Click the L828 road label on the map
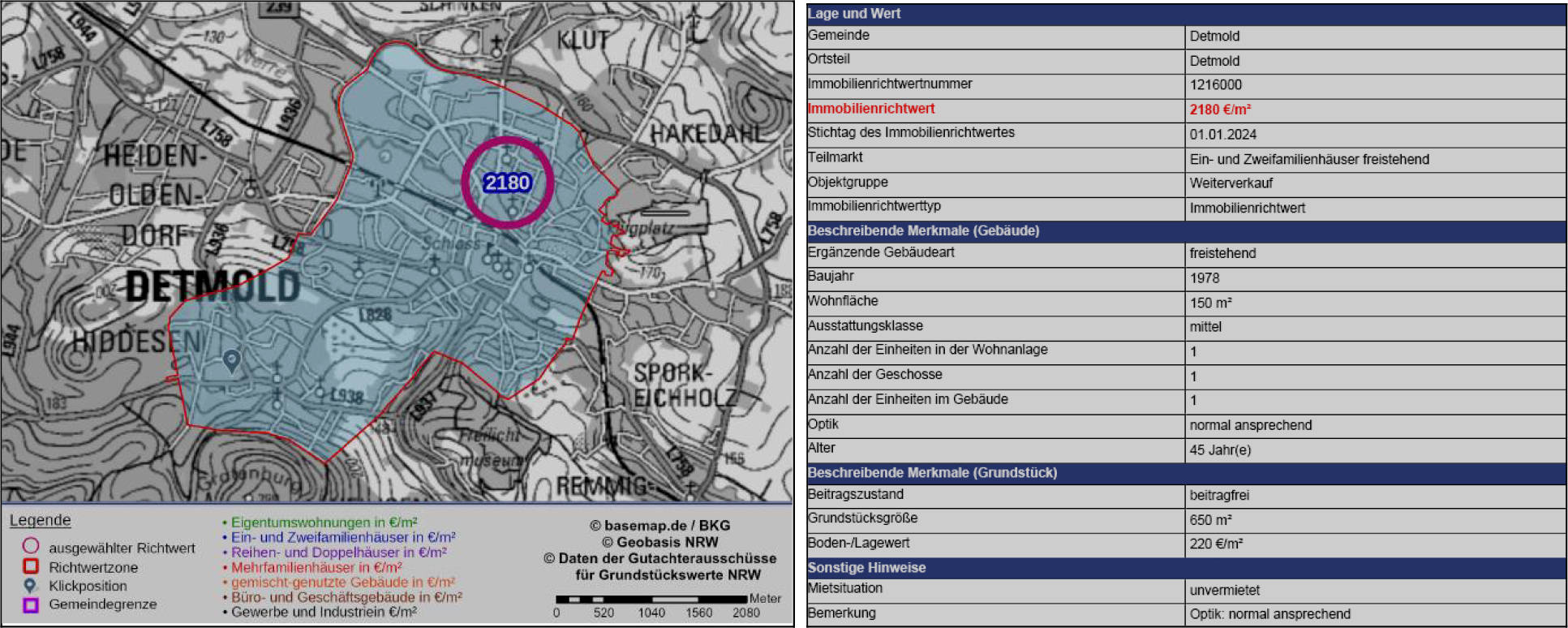Image resolution: width=1568 pixels, height=628 pixels. (x=375, y=314)
